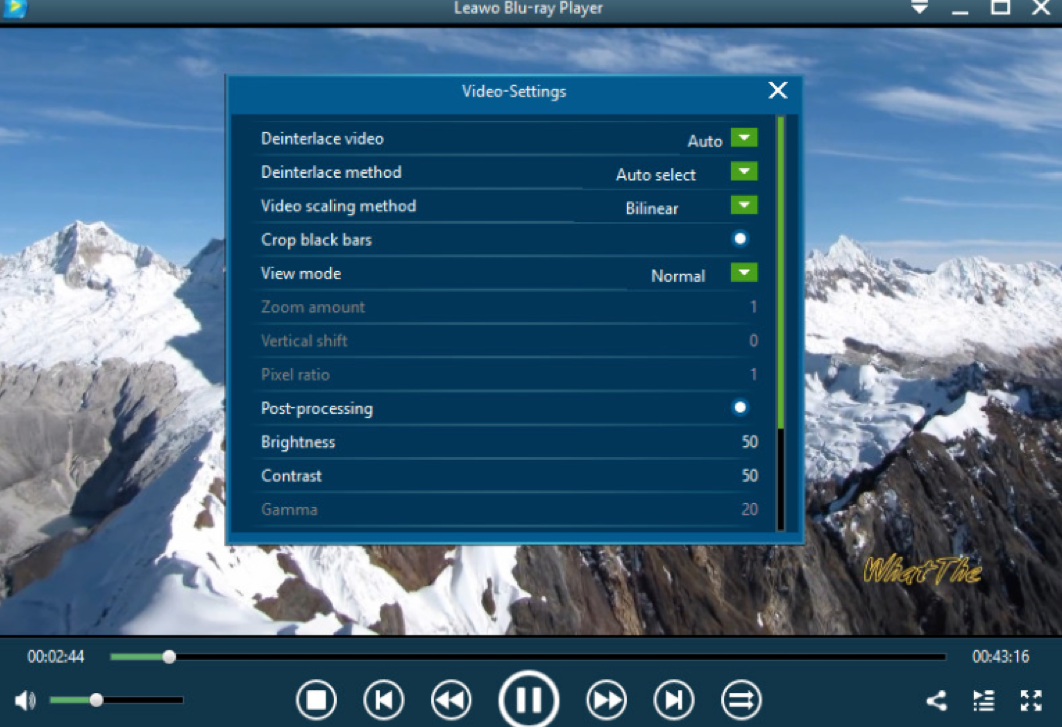Screen dimensions: 1062x727
Task: Skip to the next chapter
Action: tap(674, 700)
